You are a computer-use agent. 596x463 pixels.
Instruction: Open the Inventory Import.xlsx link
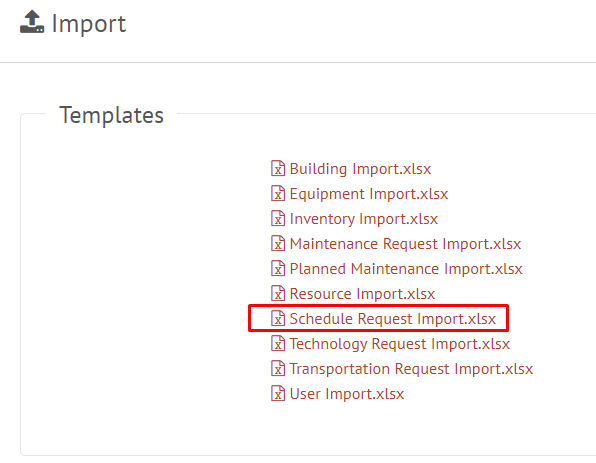(x=364, y=219)
